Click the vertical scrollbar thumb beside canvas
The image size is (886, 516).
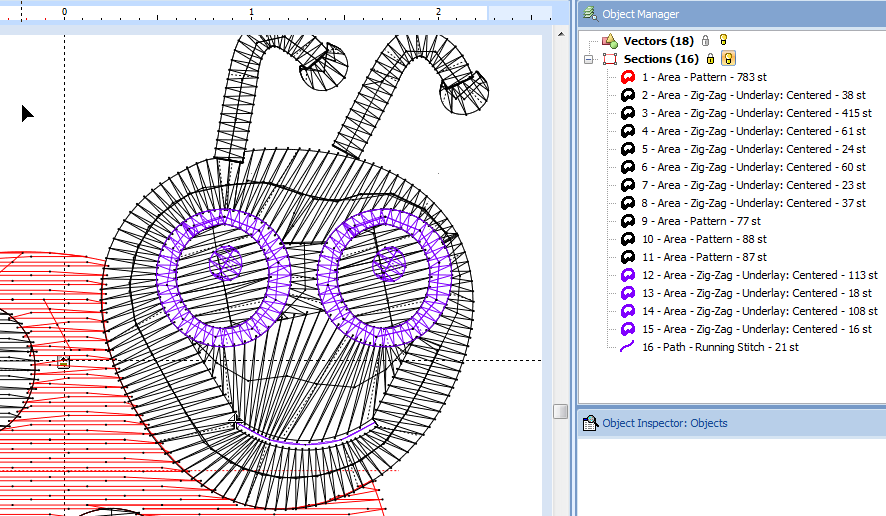[x=560, y=411]
